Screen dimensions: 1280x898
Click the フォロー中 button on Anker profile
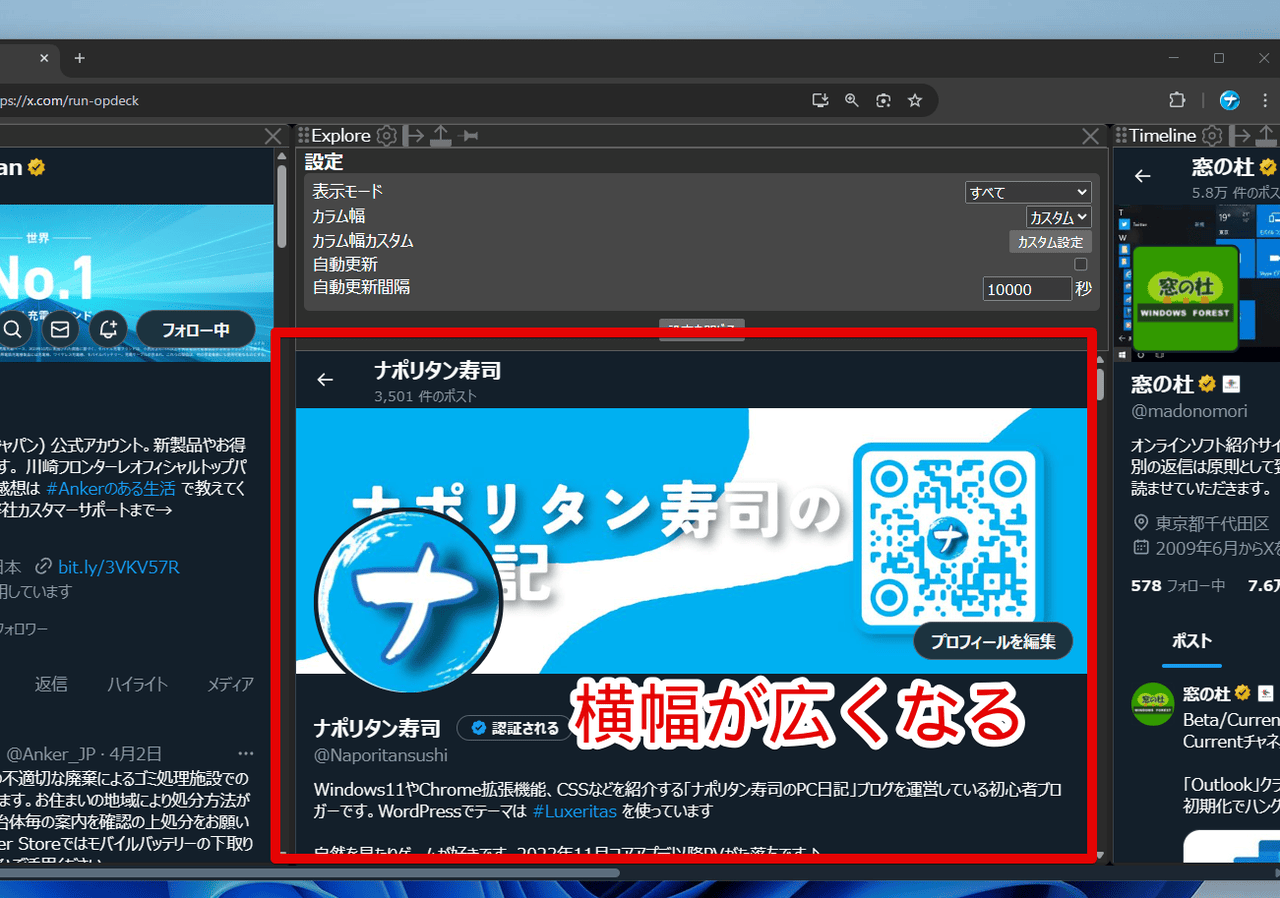[196, 329]
